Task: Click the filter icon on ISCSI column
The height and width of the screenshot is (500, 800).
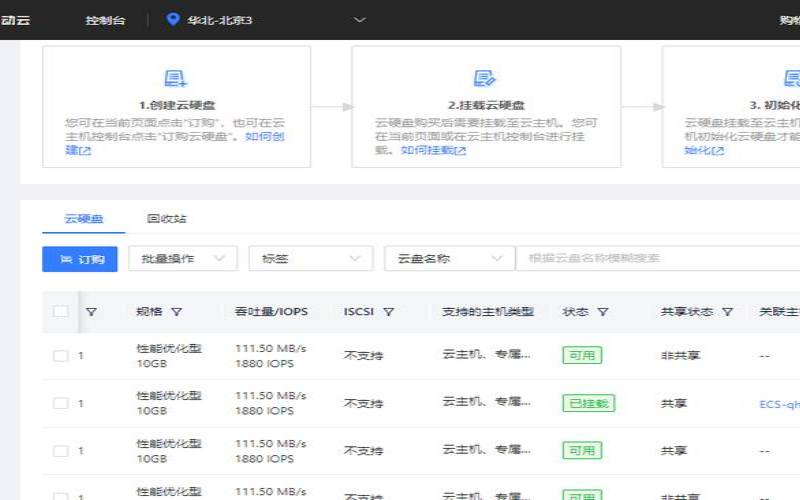Action: click(389, 312)
